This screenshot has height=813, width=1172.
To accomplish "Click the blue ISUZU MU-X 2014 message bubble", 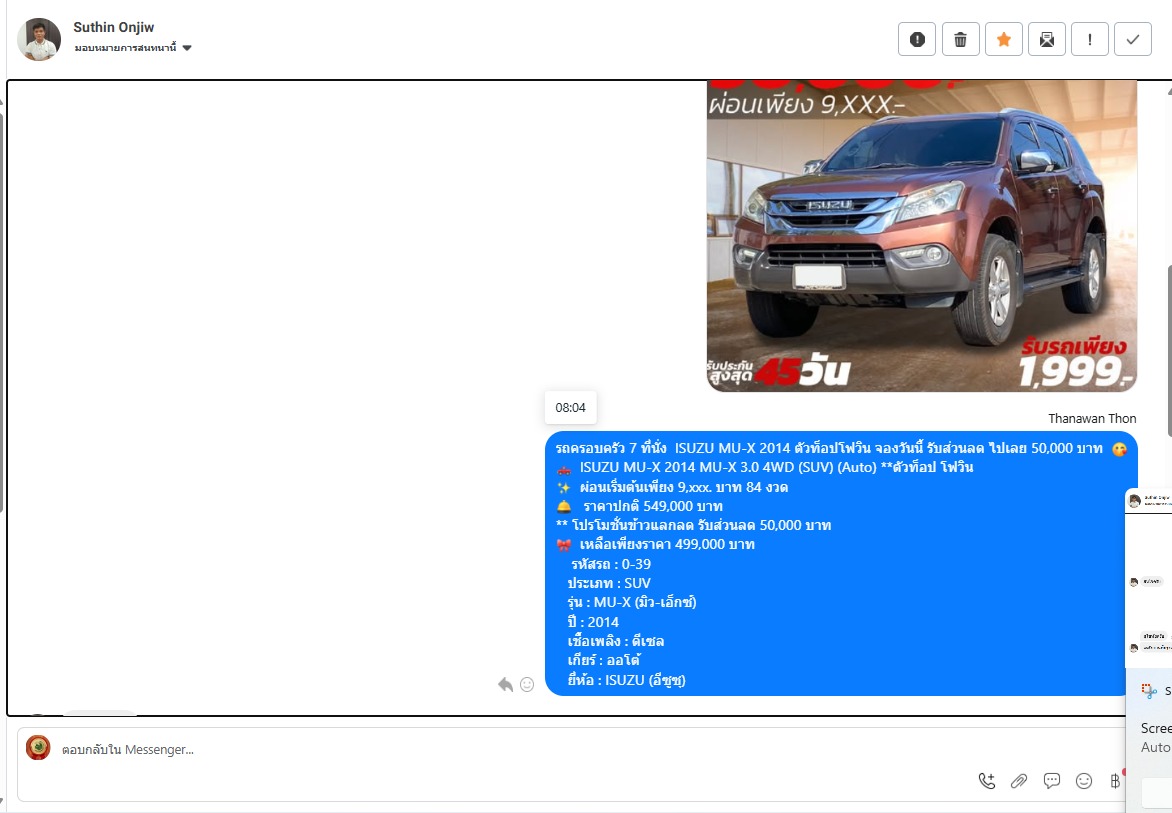I will (841, 563).
